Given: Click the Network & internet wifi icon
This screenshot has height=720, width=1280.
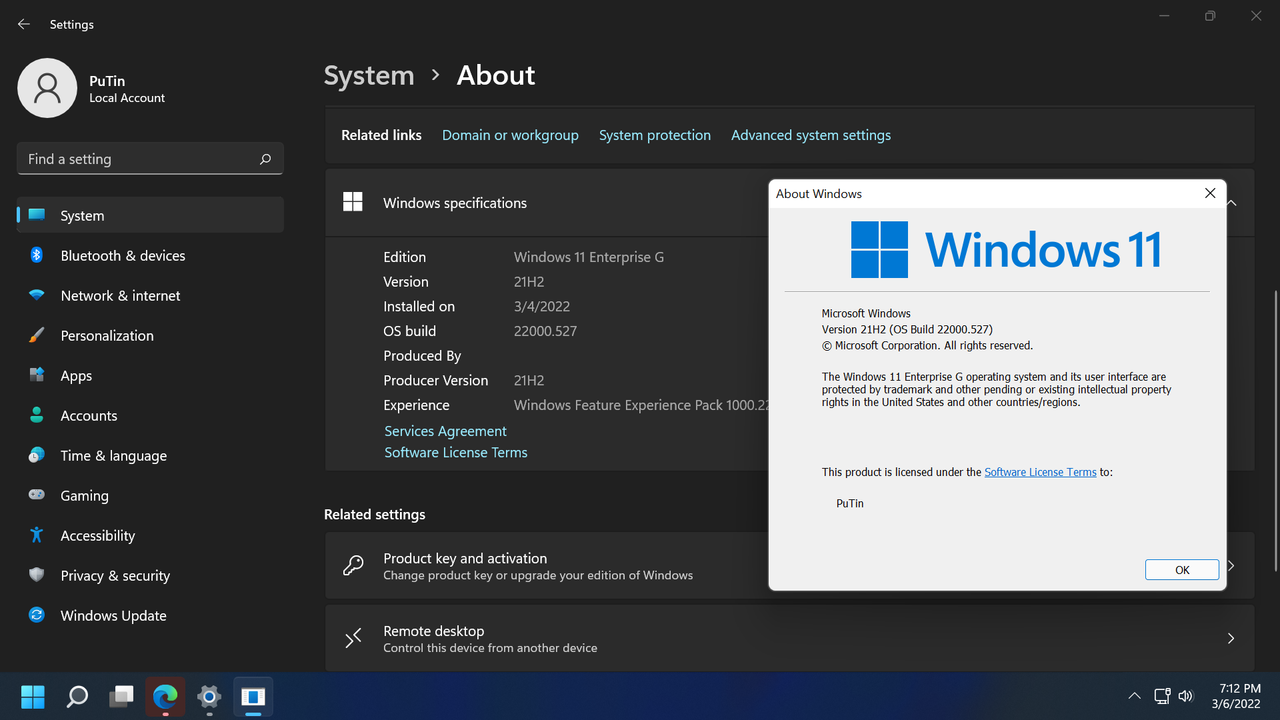Looking at the screenshot, I should click(x=37, y=295).
